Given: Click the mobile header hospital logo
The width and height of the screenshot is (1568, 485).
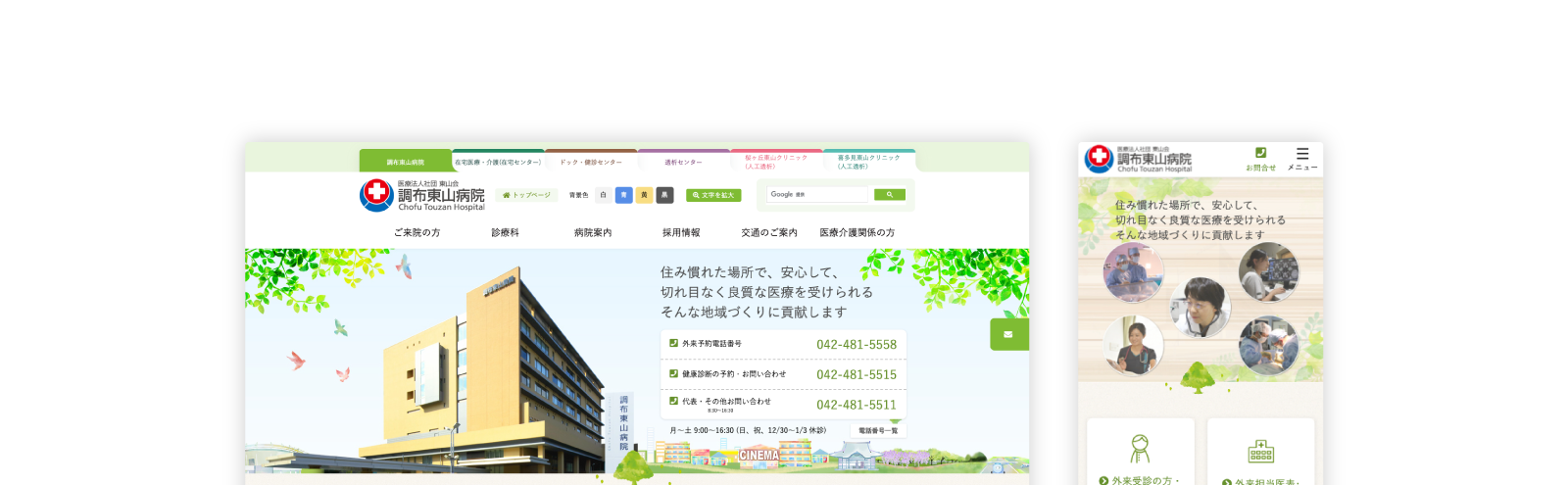Looking at the screenshot, I should click(1139, 159).
